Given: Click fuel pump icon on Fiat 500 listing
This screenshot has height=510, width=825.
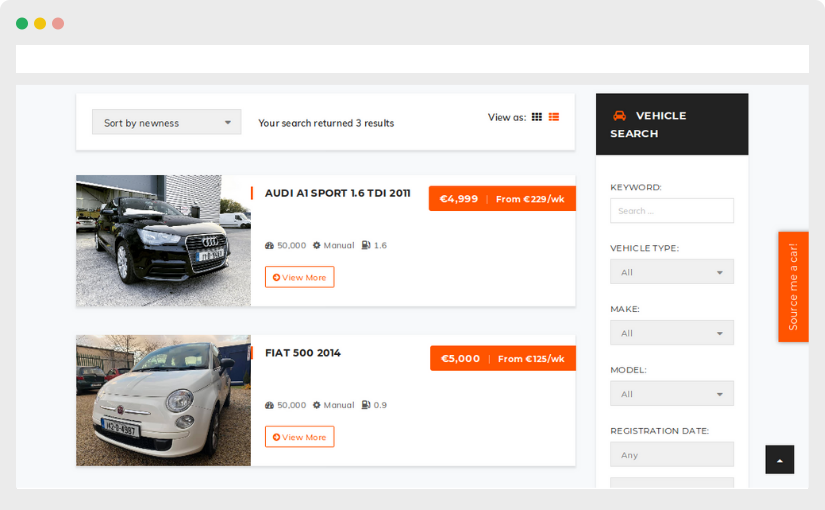Looking at the screenshot, I should (x=366, y=405).
